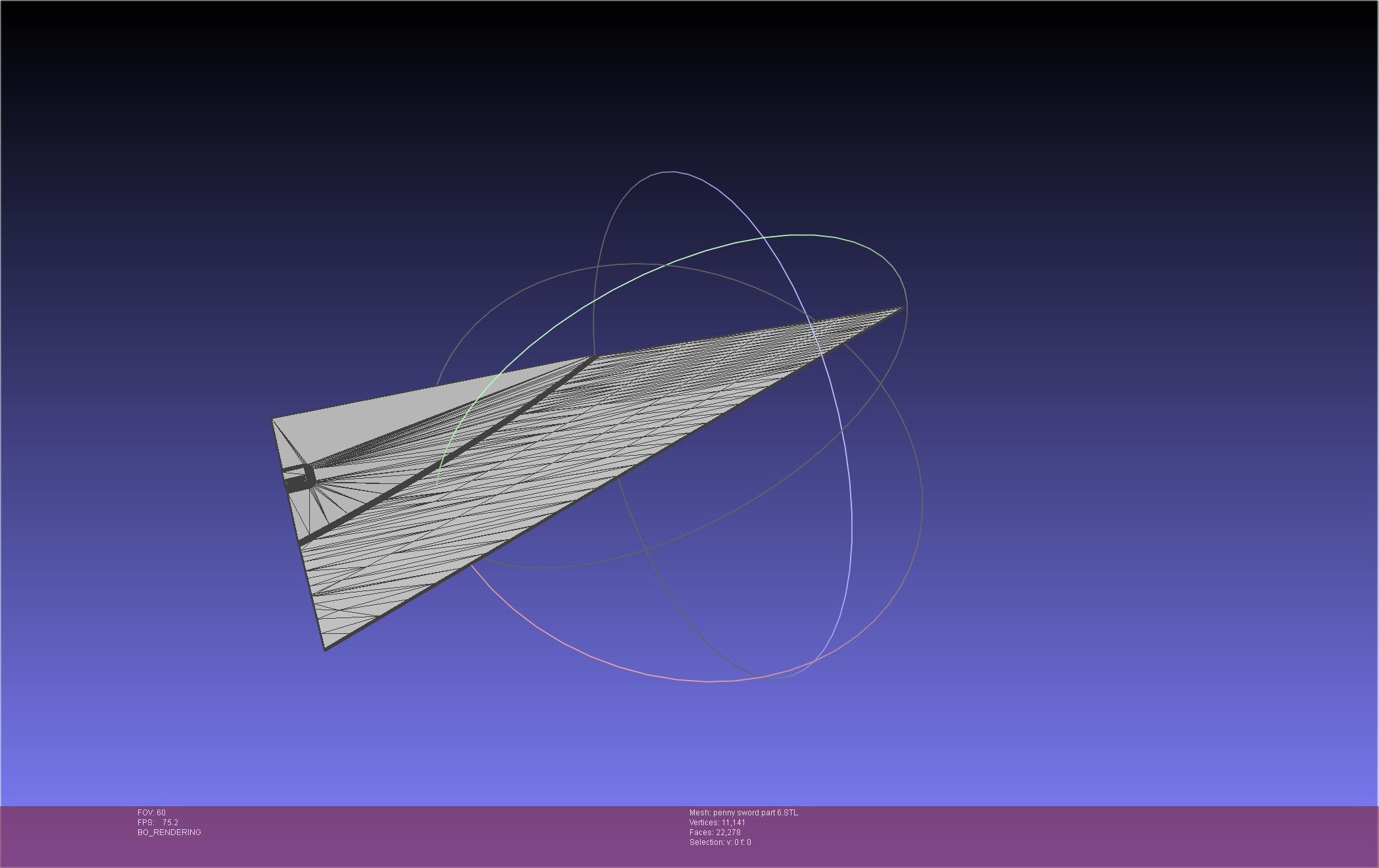Click the top-left corner vertex of the blade
This screenshot has width=1379, height=868.
(272, 419)
